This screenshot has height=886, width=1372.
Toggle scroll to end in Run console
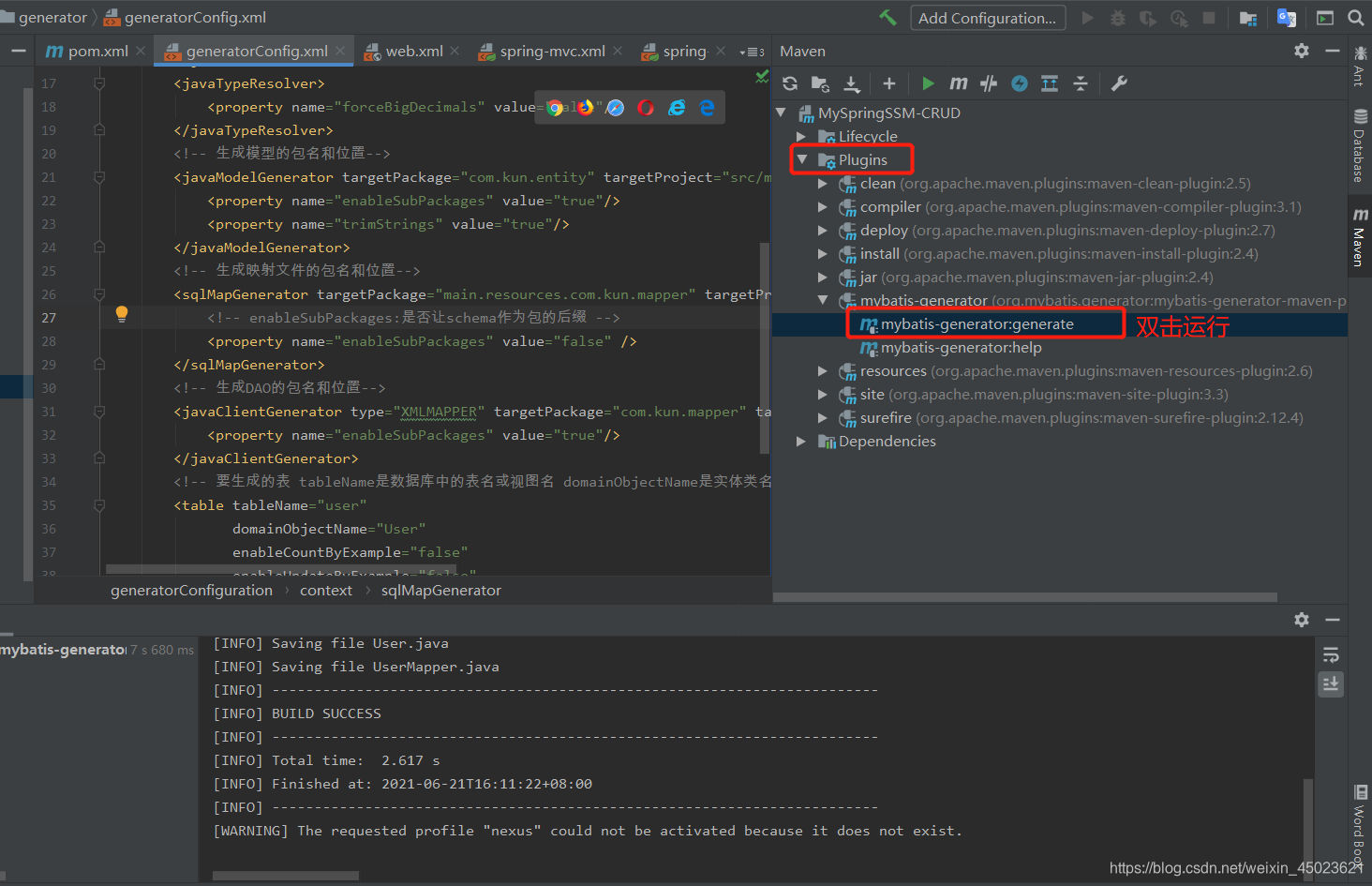[x=1331, y=684]
